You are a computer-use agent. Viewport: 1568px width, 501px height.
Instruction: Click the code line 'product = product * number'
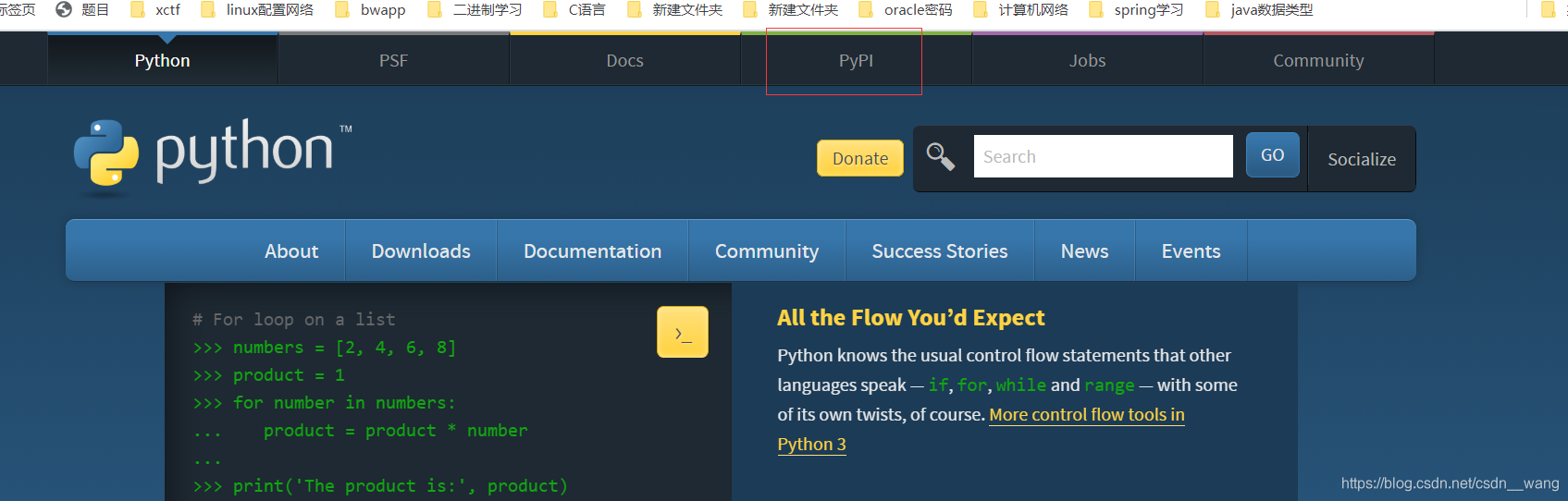pyautogui.click(x=396, y=431)
